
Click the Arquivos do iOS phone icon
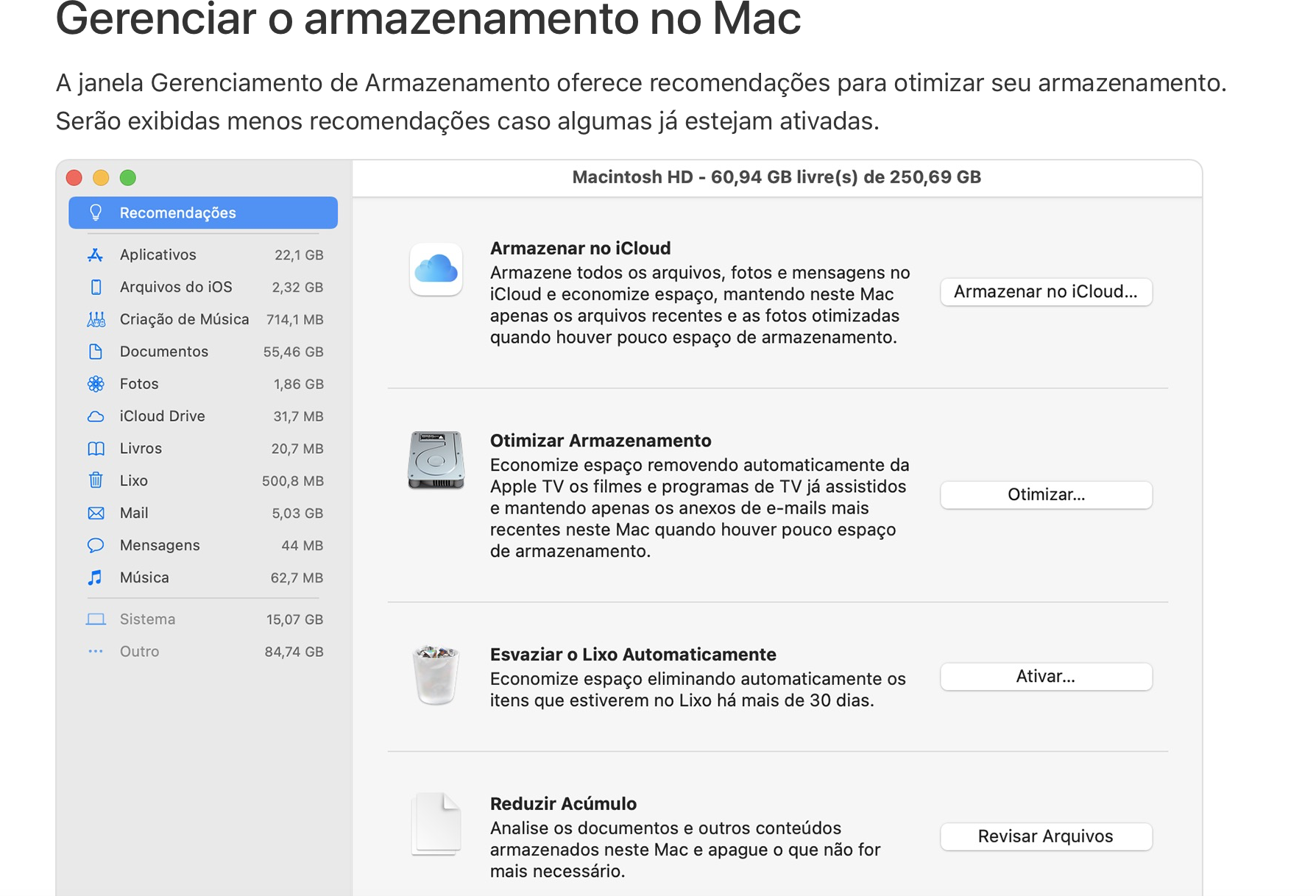96,287
